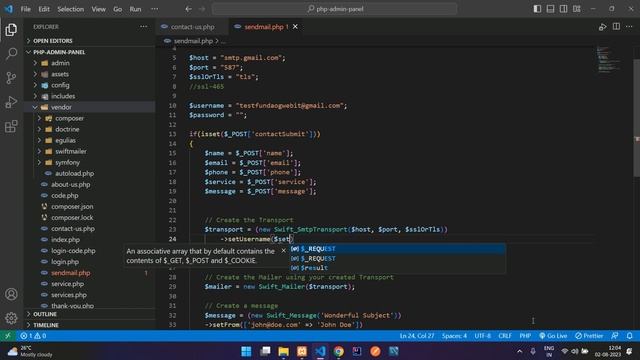Image resolution: width=640 pixels, height=360 pixels.
Task: Click the php-admin-panel command center search
Action: pos(335,9)
